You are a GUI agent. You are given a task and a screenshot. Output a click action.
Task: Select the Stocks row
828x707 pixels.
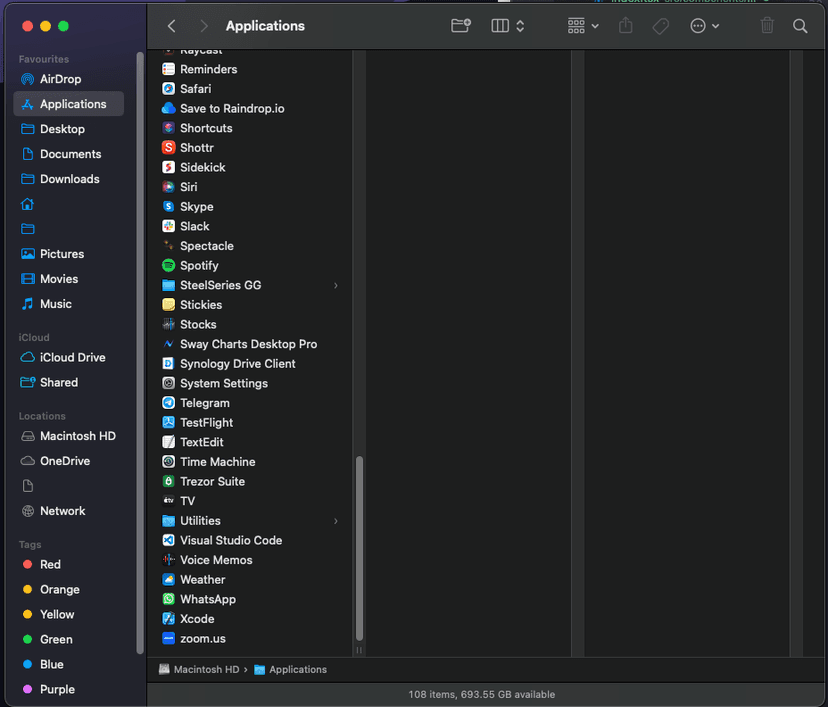(250, 324)
